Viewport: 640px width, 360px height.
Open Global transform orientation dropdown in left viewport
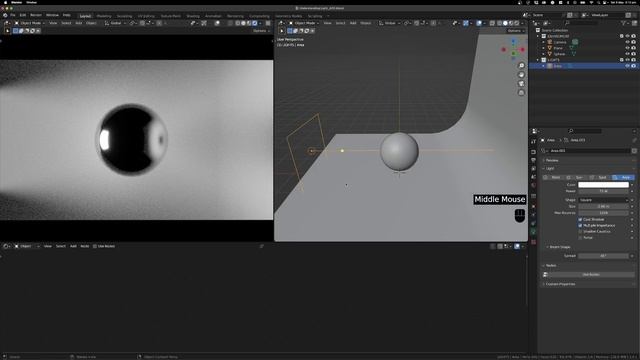115,23
